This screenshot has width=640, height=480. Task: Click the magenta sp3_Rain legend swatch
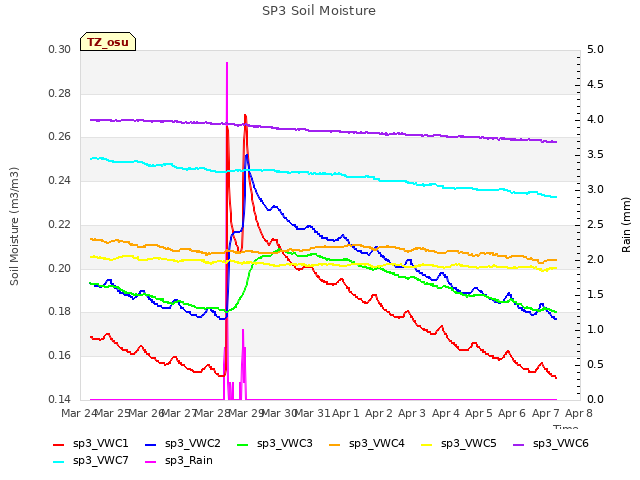click(151, 462)
